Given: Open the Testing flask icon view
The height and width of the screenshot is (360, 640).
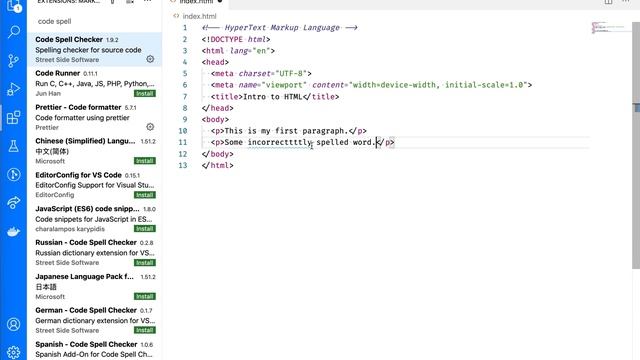Looking at the screenshot, I should point(13,146).
